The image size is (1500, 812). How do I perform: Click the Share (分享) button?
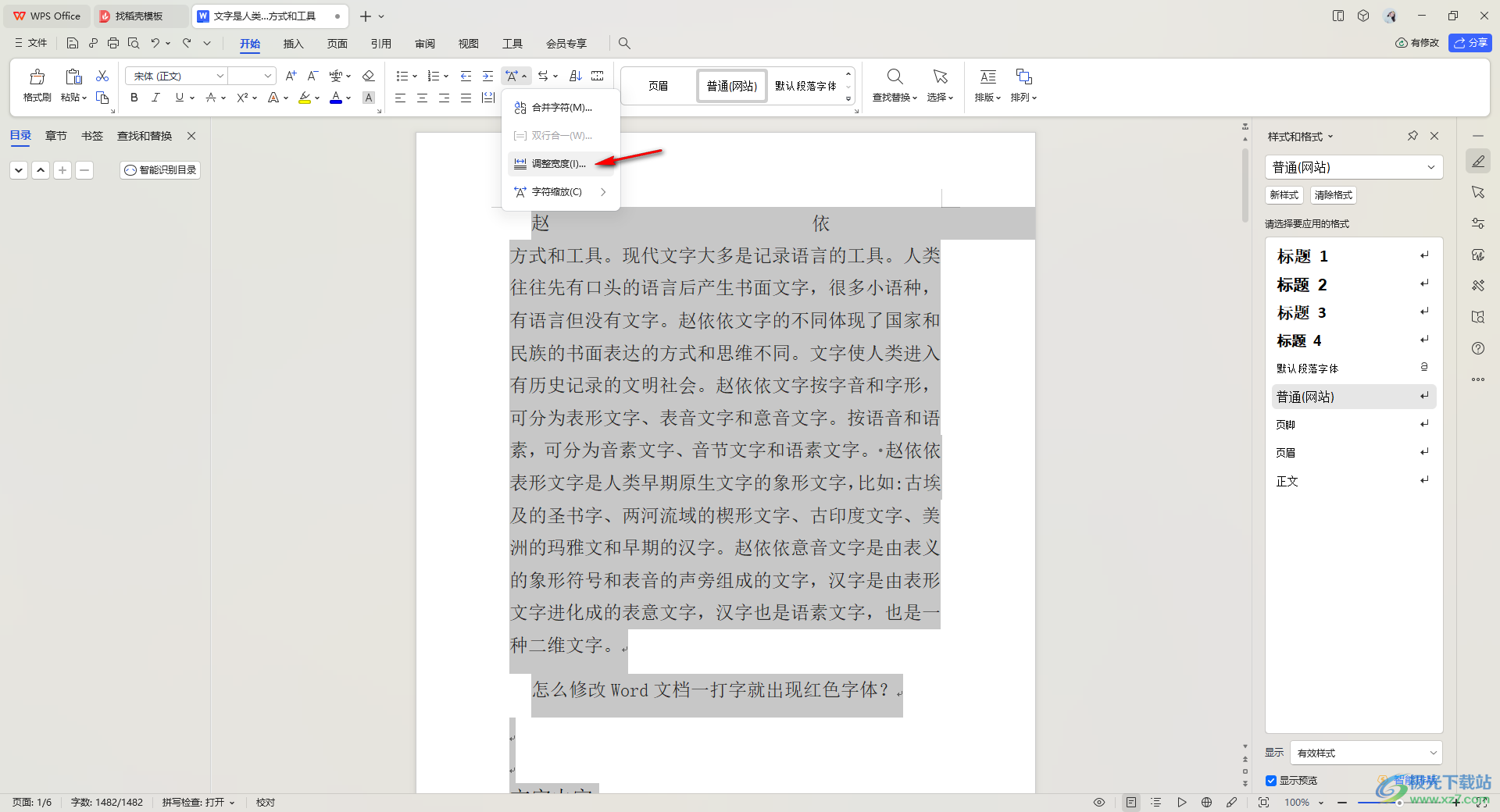click(x=1470, y=43)
